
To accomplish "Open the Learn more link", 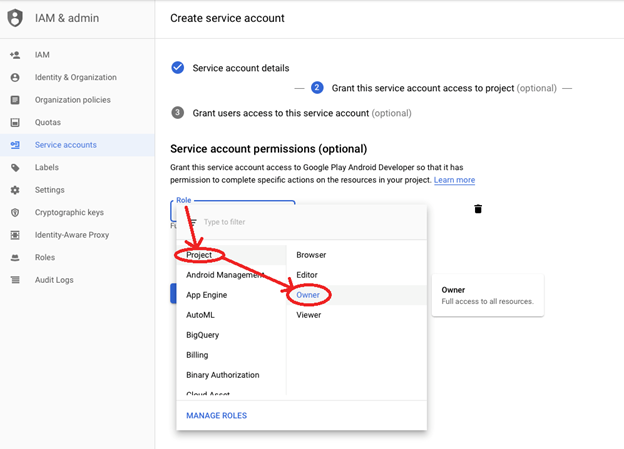I will point(454,180).
